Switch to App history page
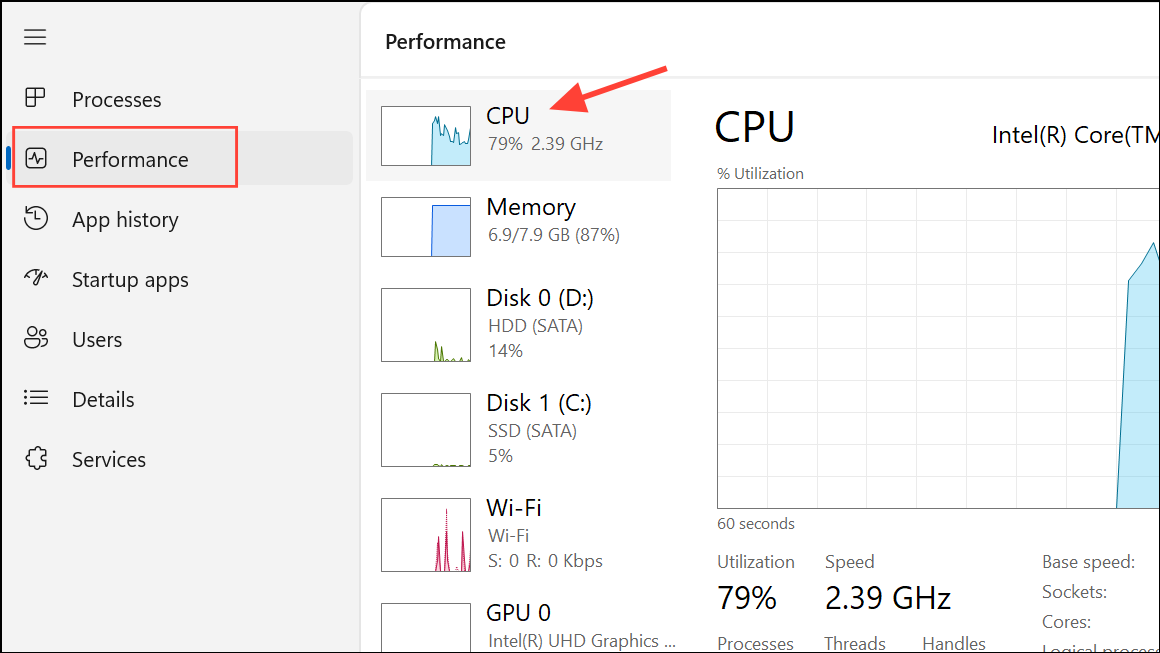1160x653 pixels. pyautogui.click(x=183, y=220)
